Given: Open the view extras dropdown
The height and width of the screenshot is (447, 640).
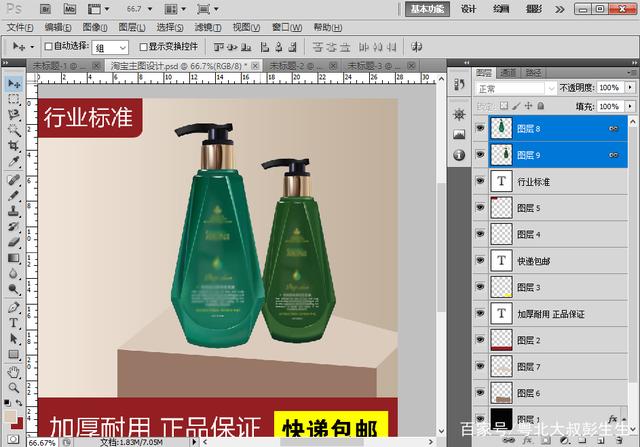Looking at the screenshot, I should tap(99, 9).
